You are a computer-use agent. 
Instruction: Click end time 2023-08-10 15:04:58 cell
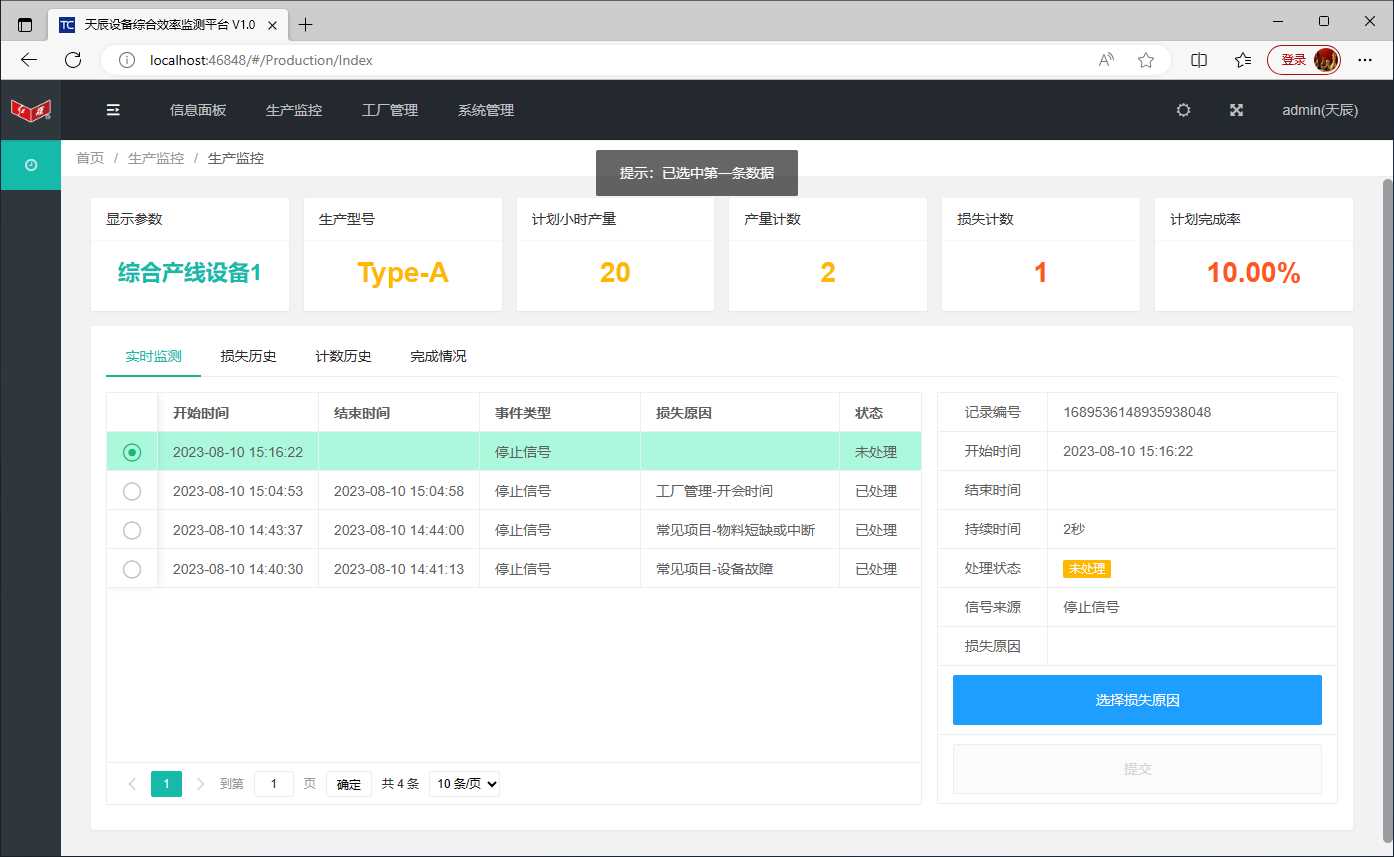(x=399, y=491)
